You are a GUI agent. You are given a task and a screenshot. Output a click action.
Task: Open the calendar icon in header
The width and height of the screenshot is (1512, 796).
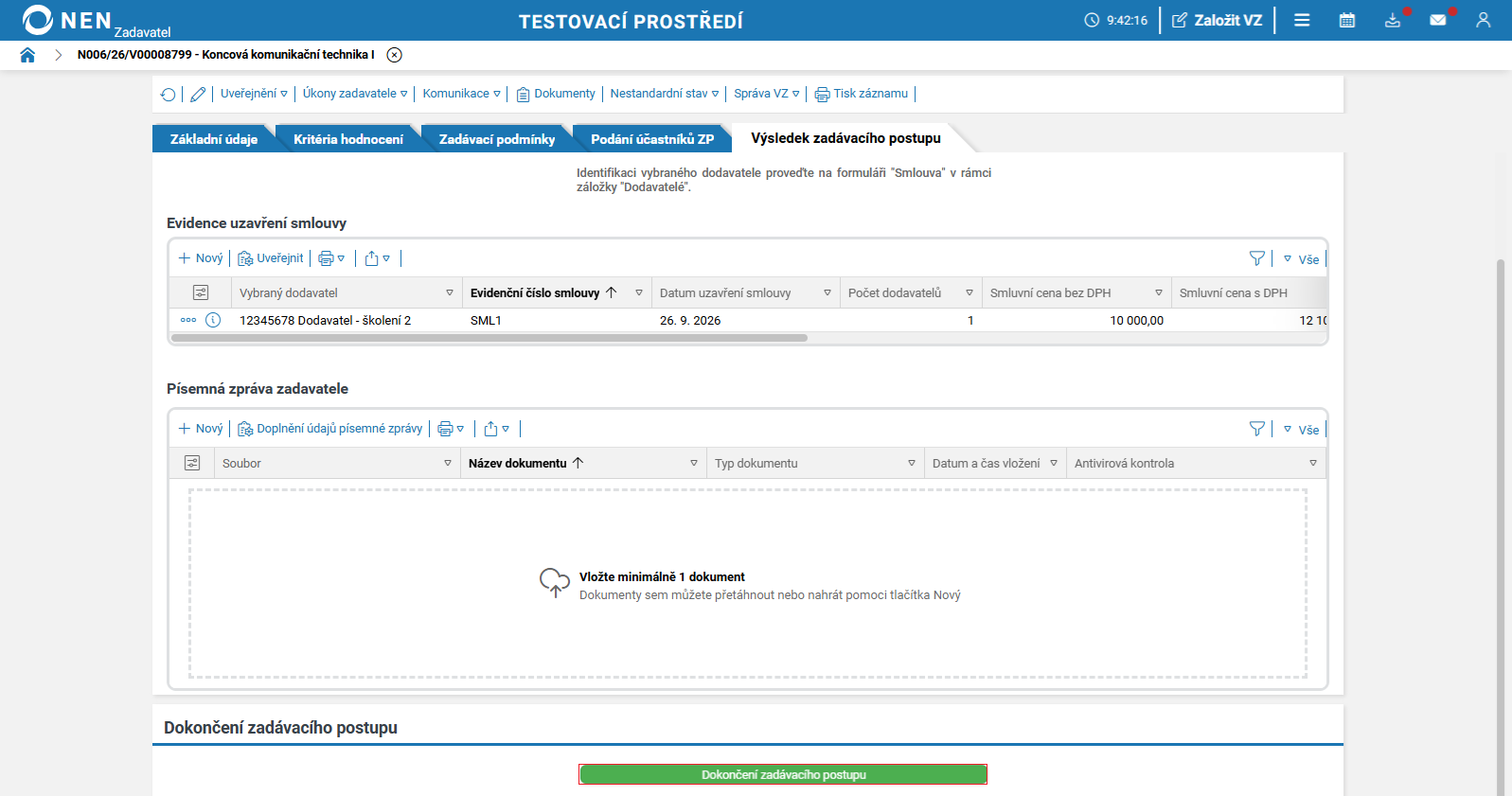pos(1347,20)
